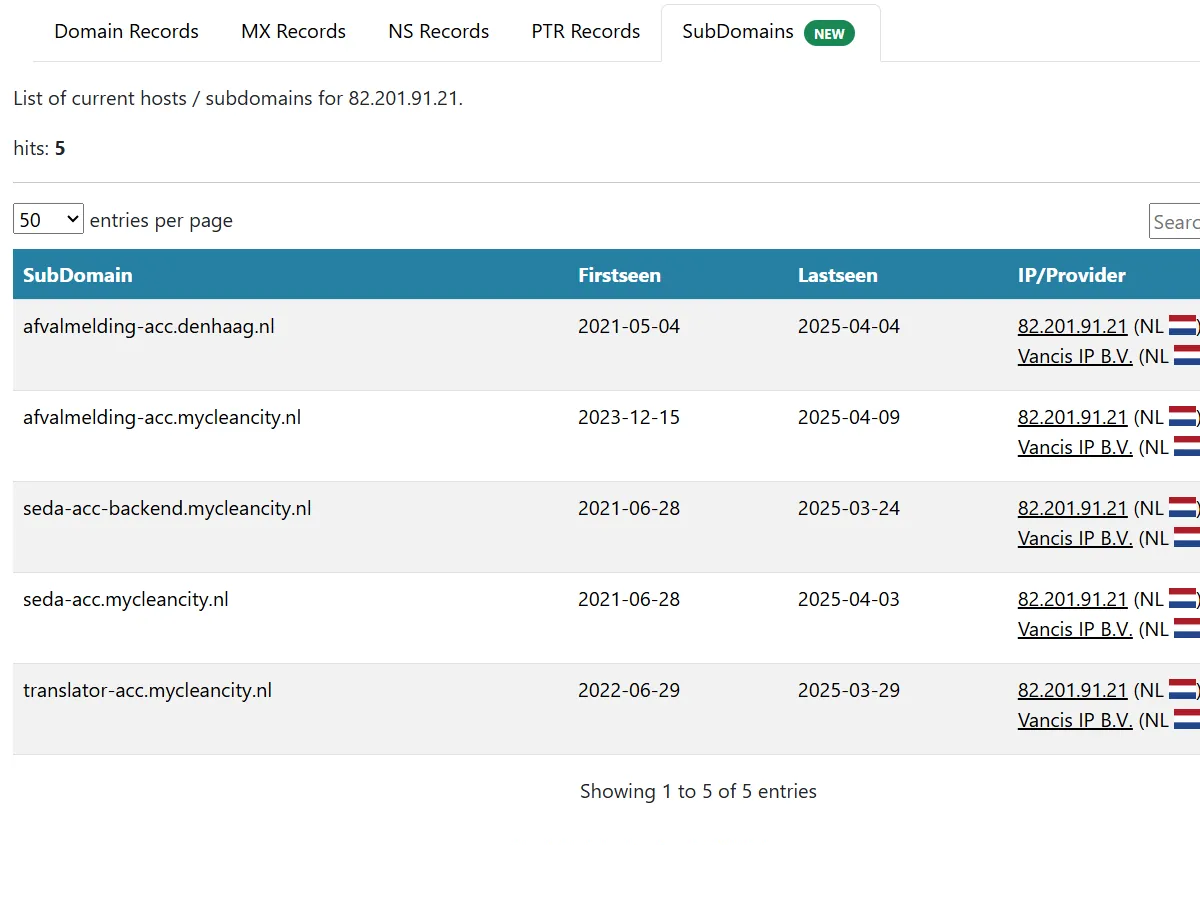Focus the table search field
The width and height of the screenshot is (1200, 900).
tap(1175, 221)
